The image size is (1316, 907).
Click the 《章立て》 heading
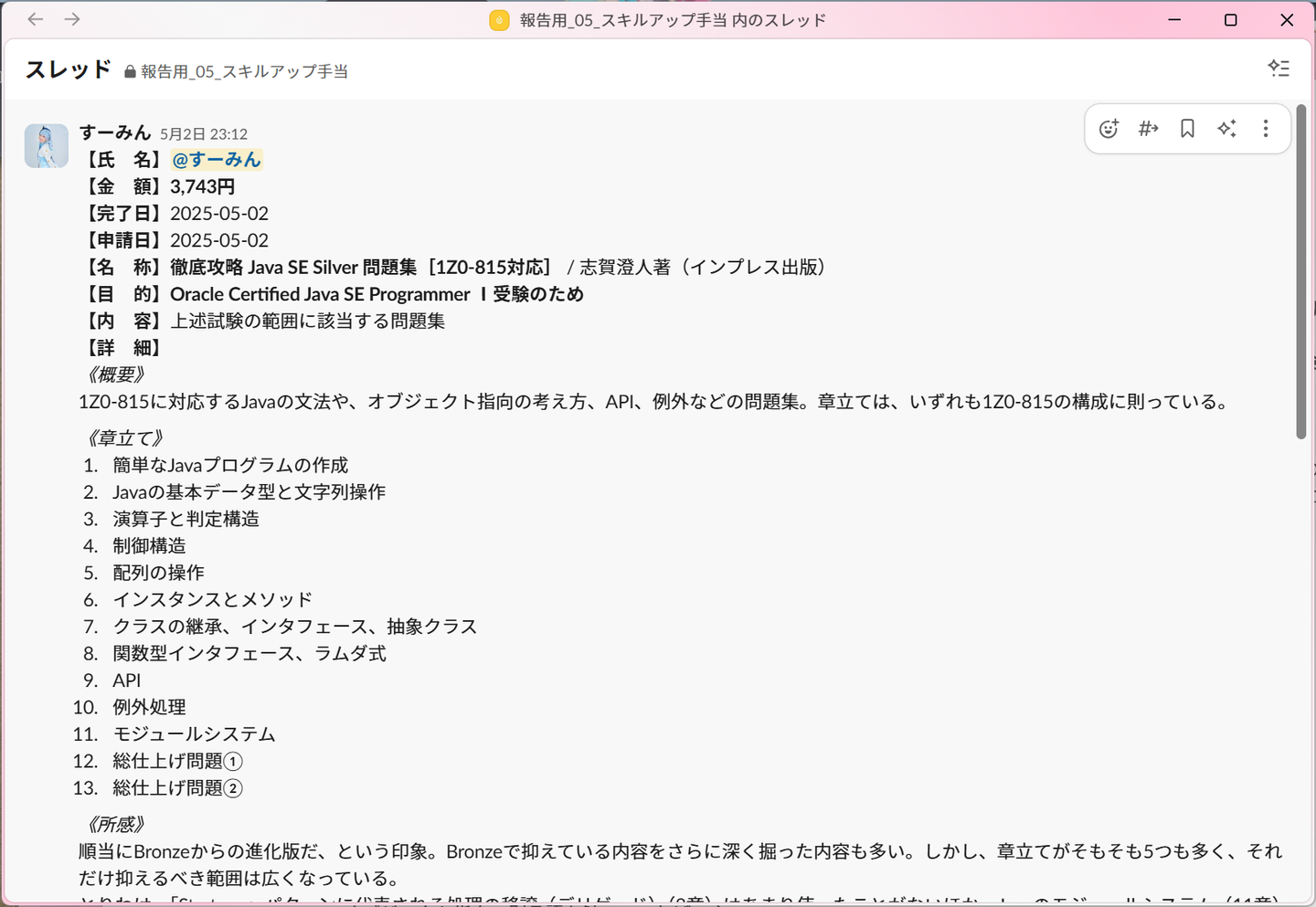(x=123, y=438)
